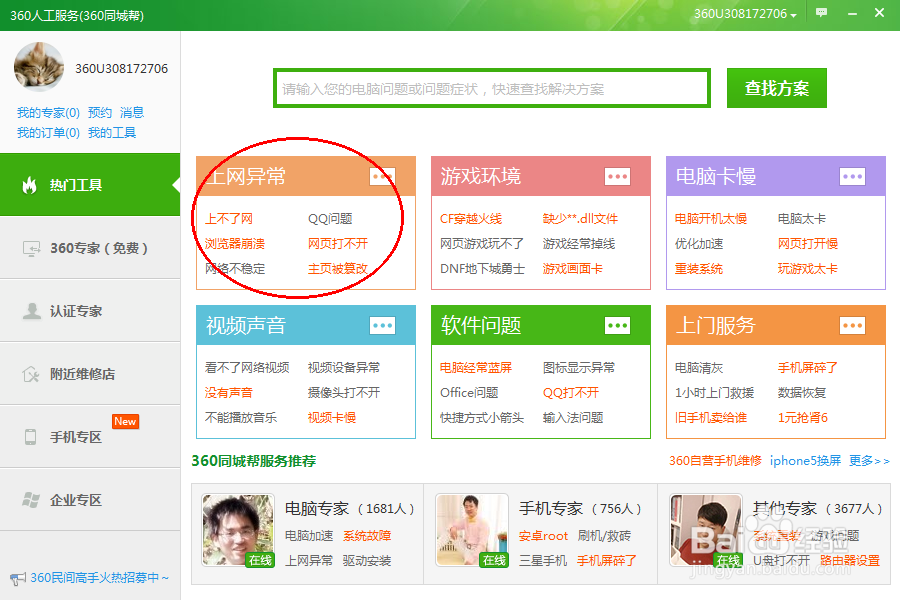Open the 电脑开机太慢 issue link

coord(711,219)
